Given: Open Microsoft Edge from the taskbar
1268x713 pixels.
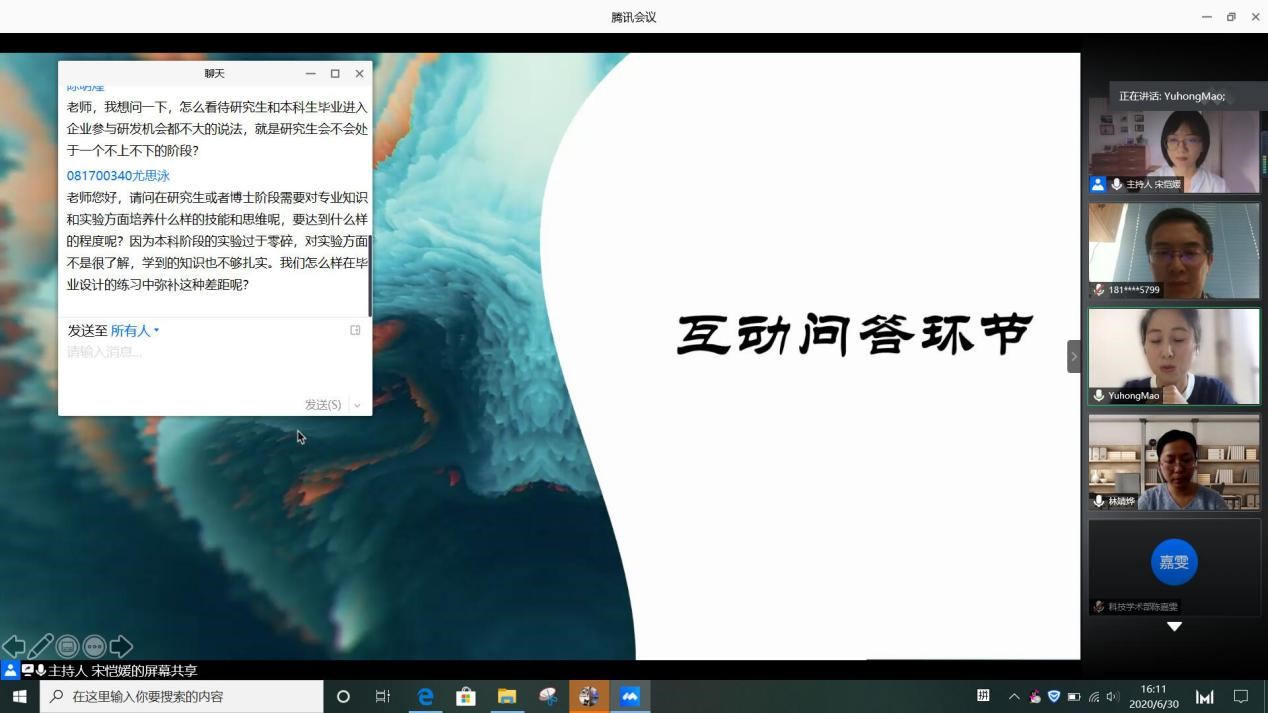Looking at the screenshot, I should tap(425, 696).
